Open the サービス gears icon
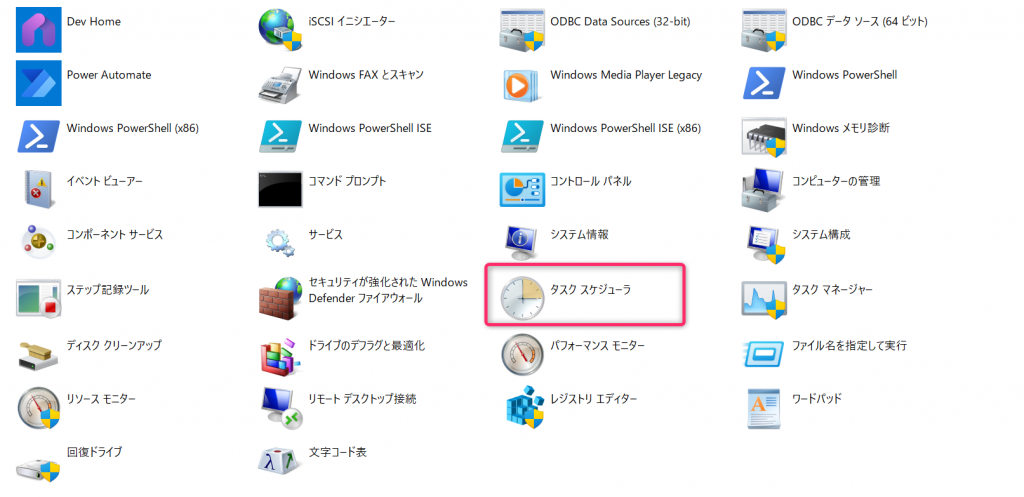Image resolution: width=1024 pixels, height=497 pixels. (x=281, y=243)
